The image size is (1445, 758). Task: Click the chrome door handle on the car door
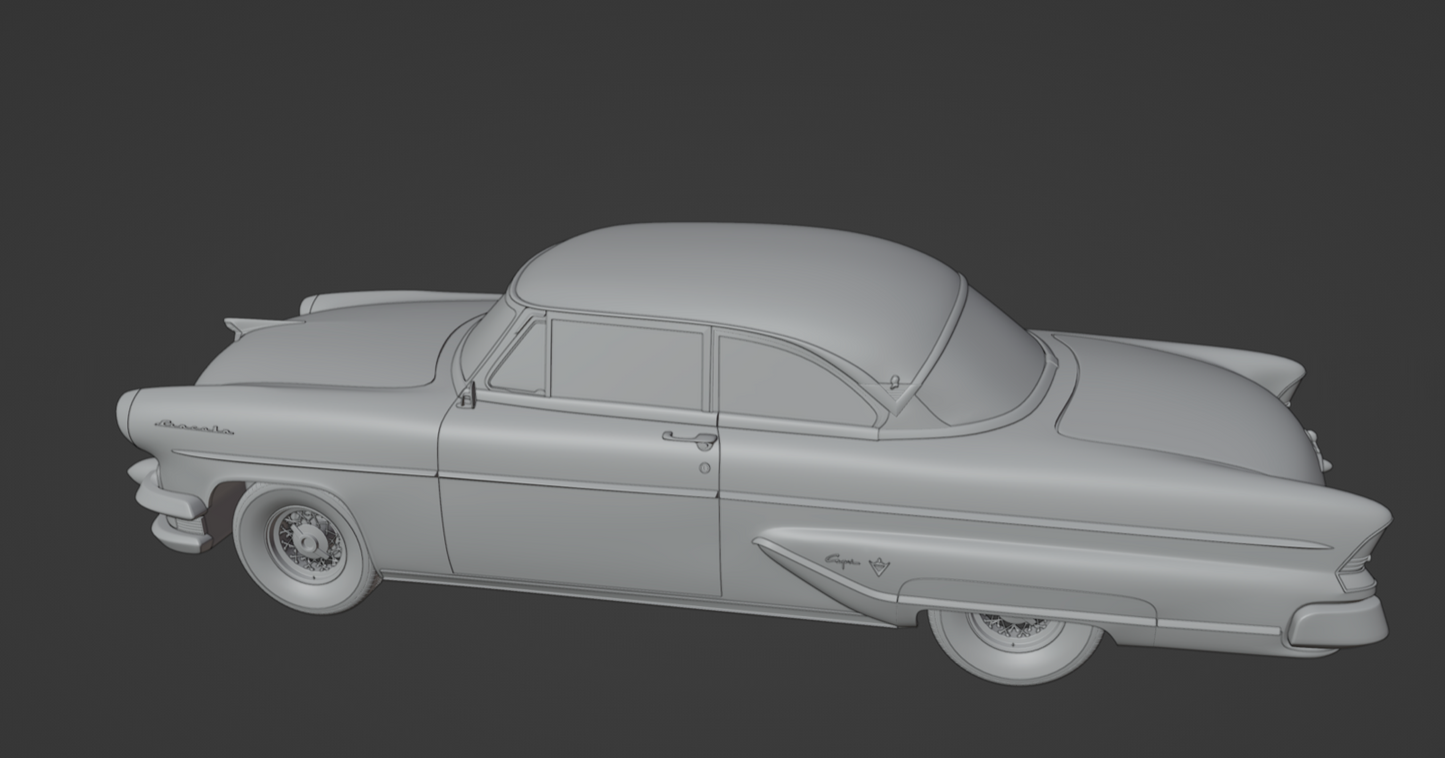(x=690, y=438)
